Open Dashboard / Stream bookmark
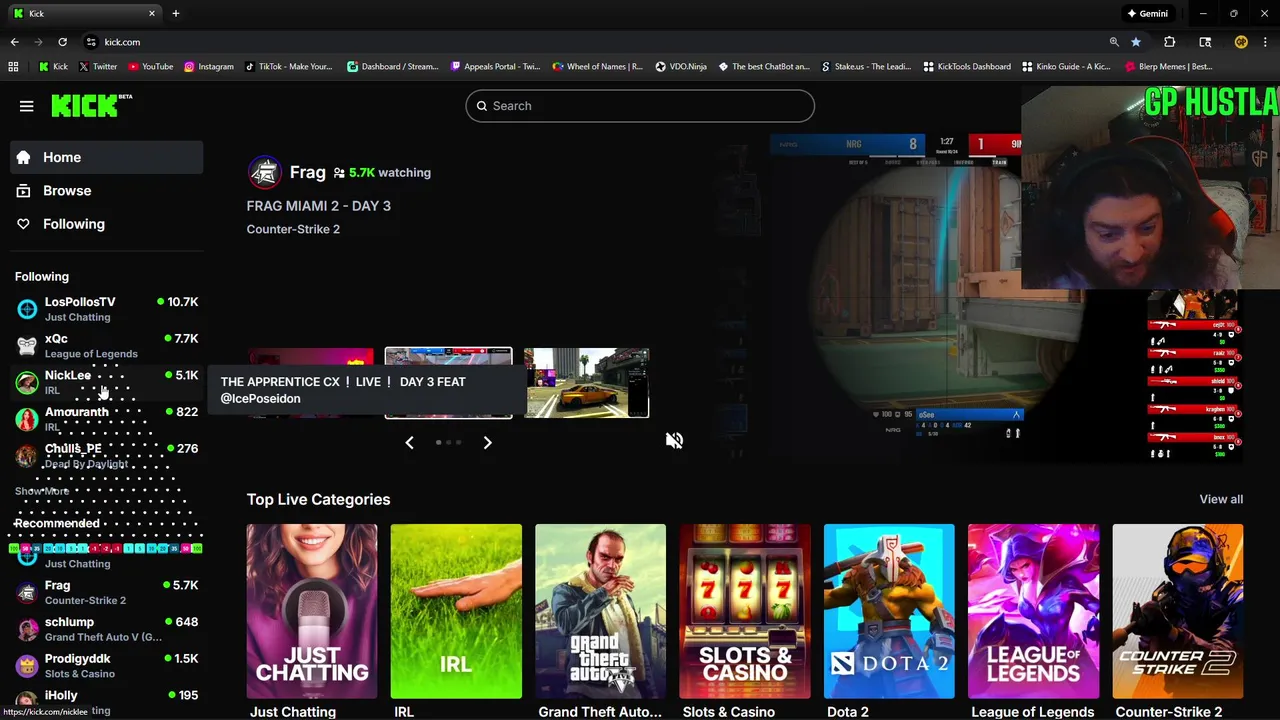The image size is (1280, 720). (x=392, y=67)
